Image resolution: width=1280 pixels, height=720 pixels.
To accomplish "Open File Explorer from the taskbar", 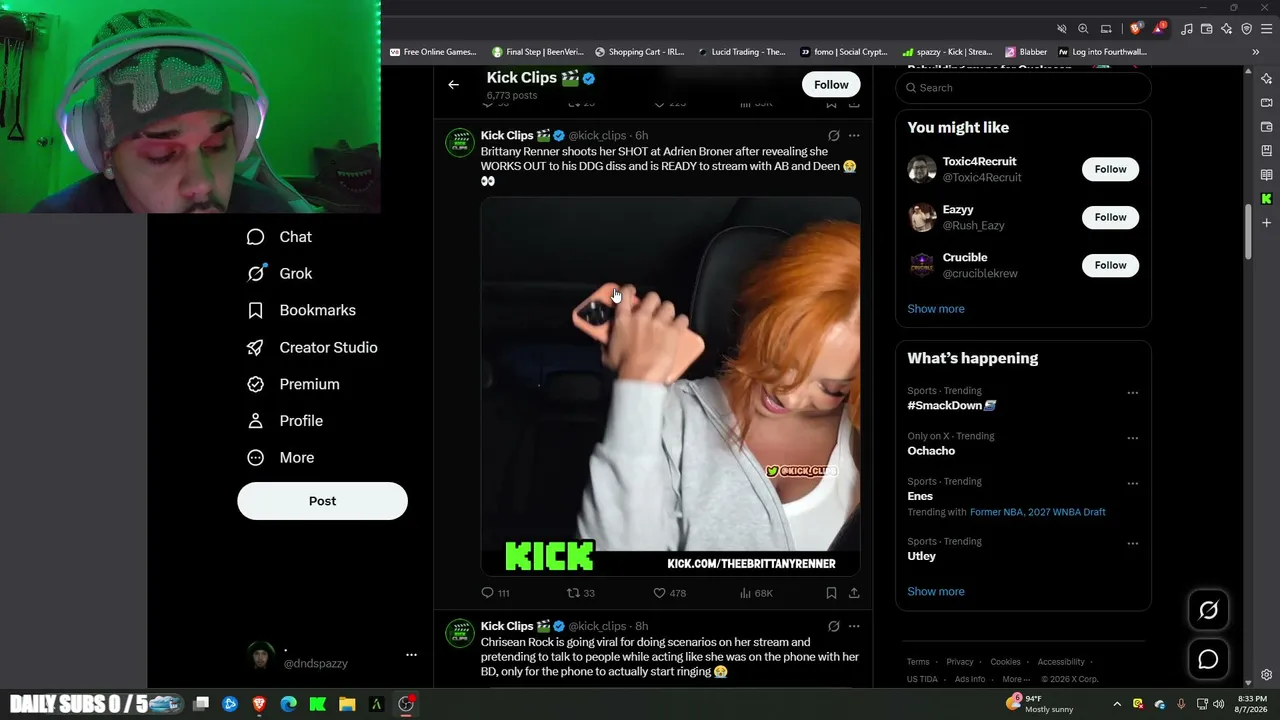I will tap(347, 704).
